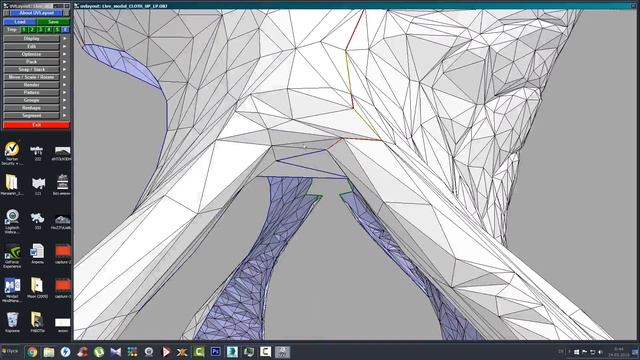Click the Windows Start button
This screenshot has height=360, width=640.
[10, 351]
